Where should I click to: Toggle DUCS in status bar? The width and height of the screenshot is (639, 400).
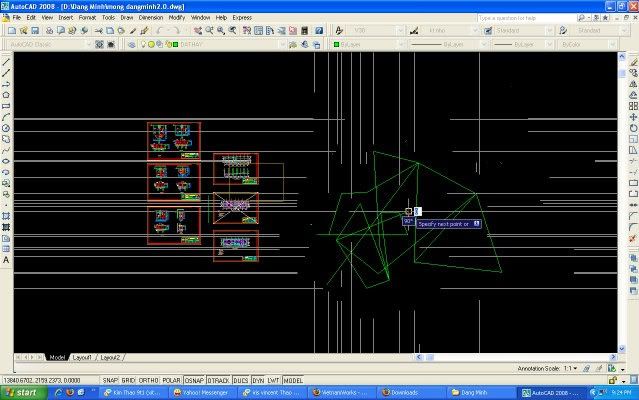click(x=240, y=380)
